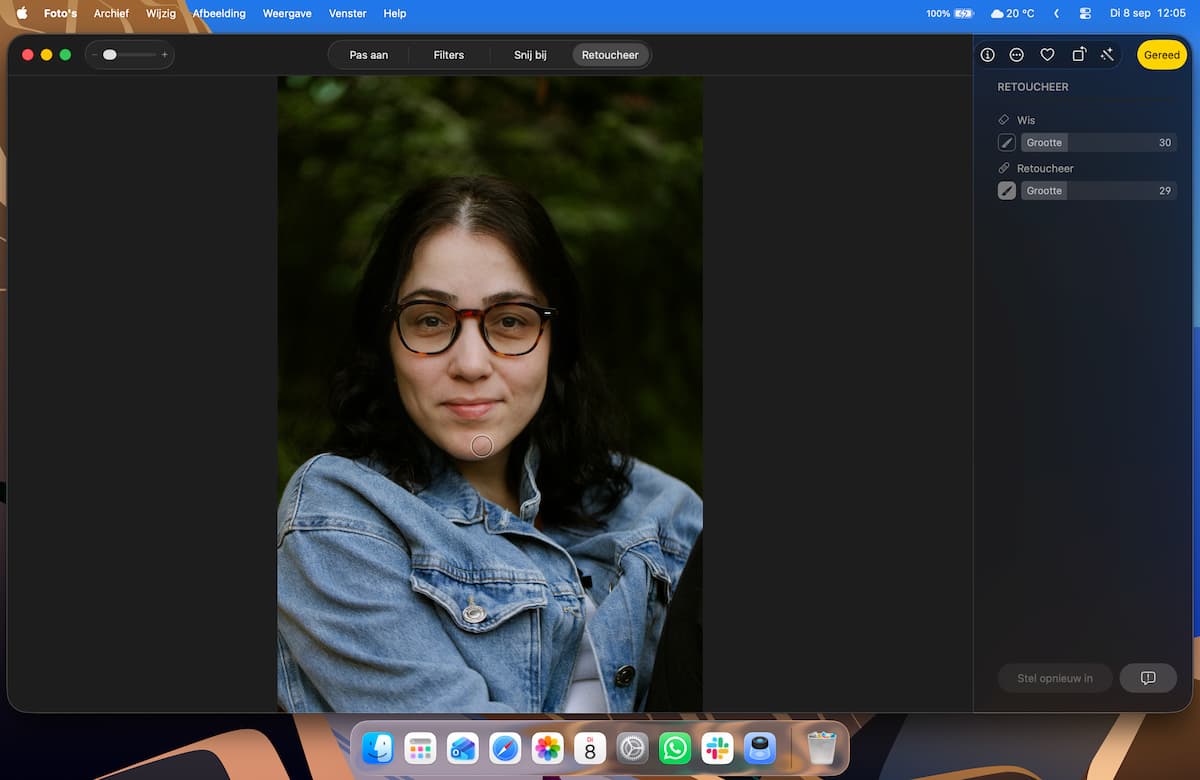Open the weather menu bar item
The height and width of the screenshot is (780, 1200).
(x=1012, y=13)
